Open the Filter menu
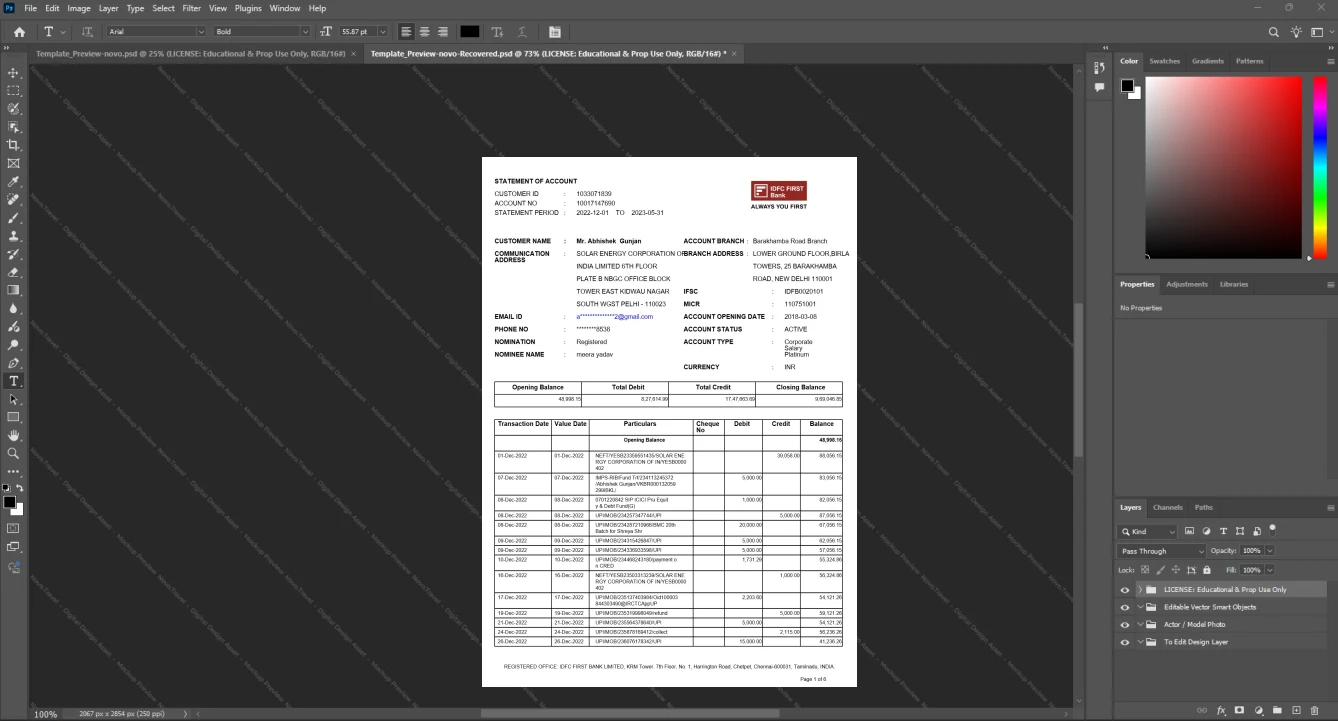 [x=191, y=8]
